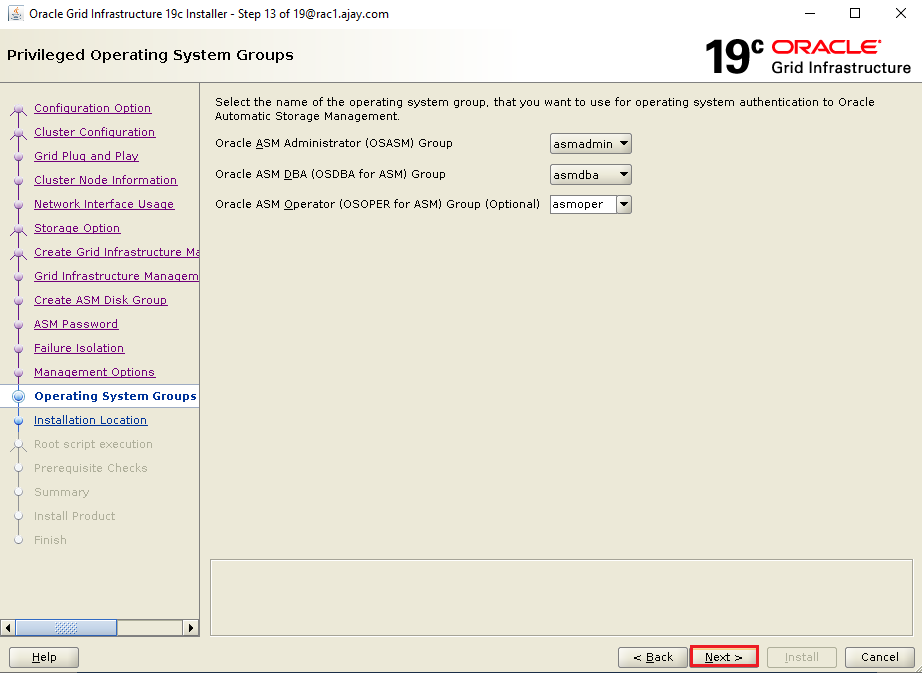This screenshot has width=922, height=673.
Task: Click the Configuration Option step marker icon
Action: [x=19, y=109]
